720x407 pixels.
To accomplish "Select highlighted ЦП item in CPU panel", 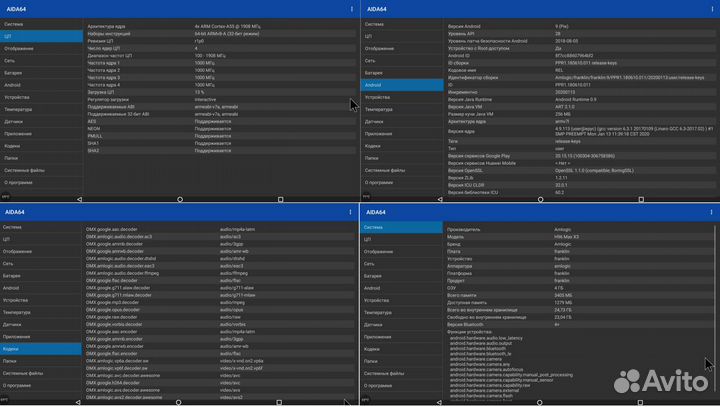I will 40,35.
